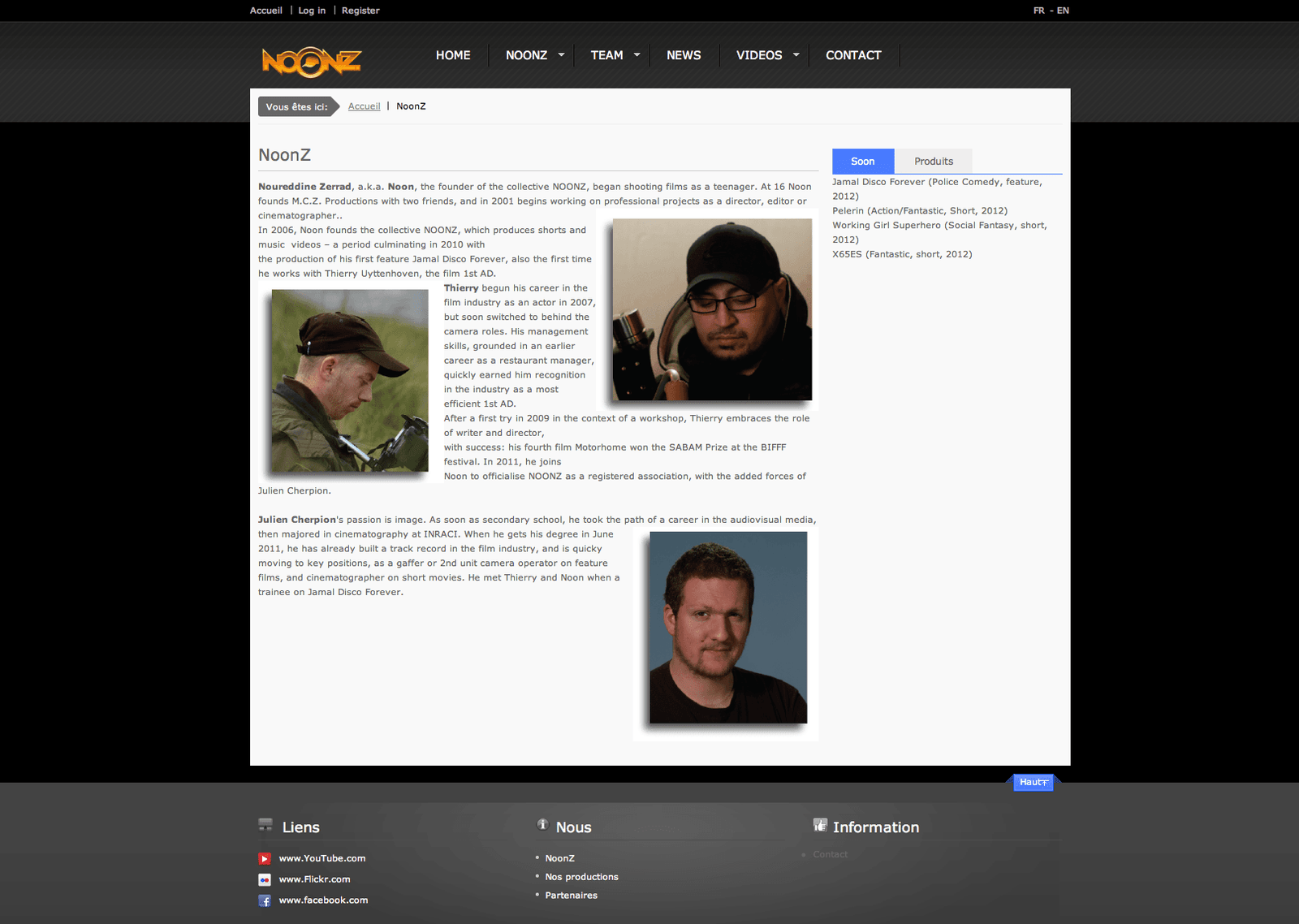Viewport: 1299px width, 924px height.
Task: Expand the TEAM menu dropdown arrow
Action: [637, 55]
